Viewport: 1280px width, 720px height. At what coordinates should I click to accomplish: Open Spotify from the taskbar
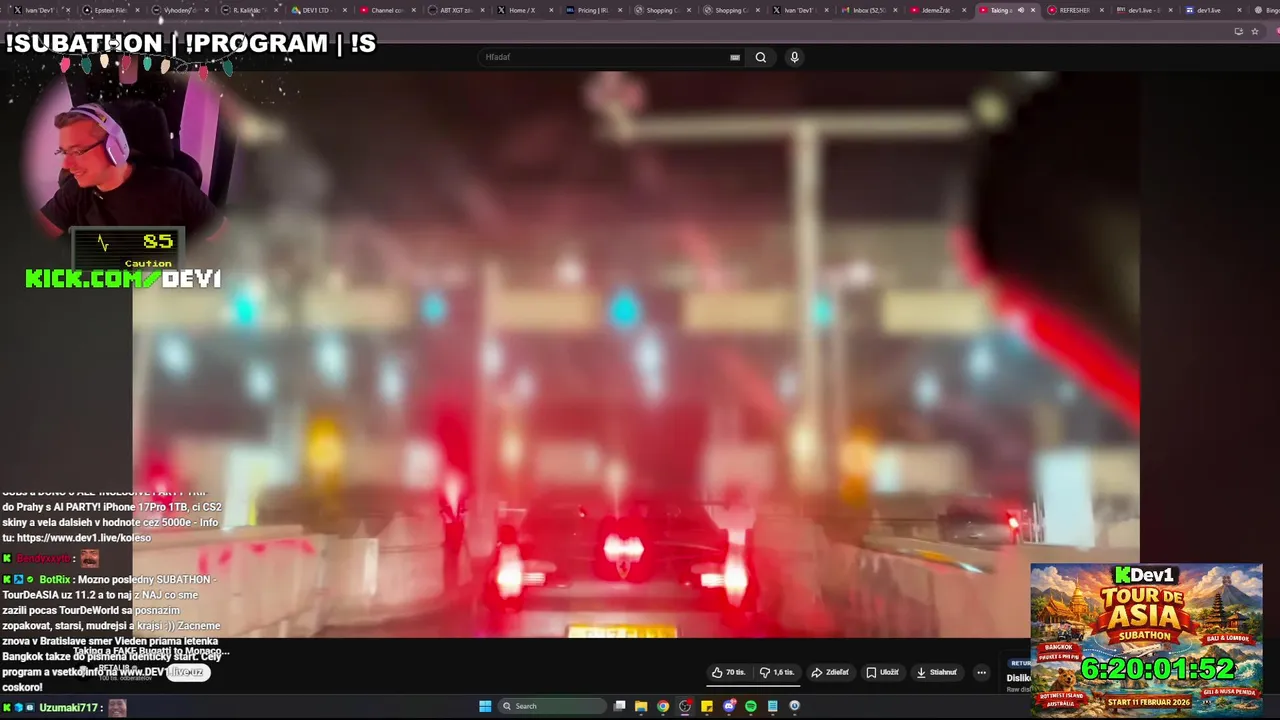(751, 706)
